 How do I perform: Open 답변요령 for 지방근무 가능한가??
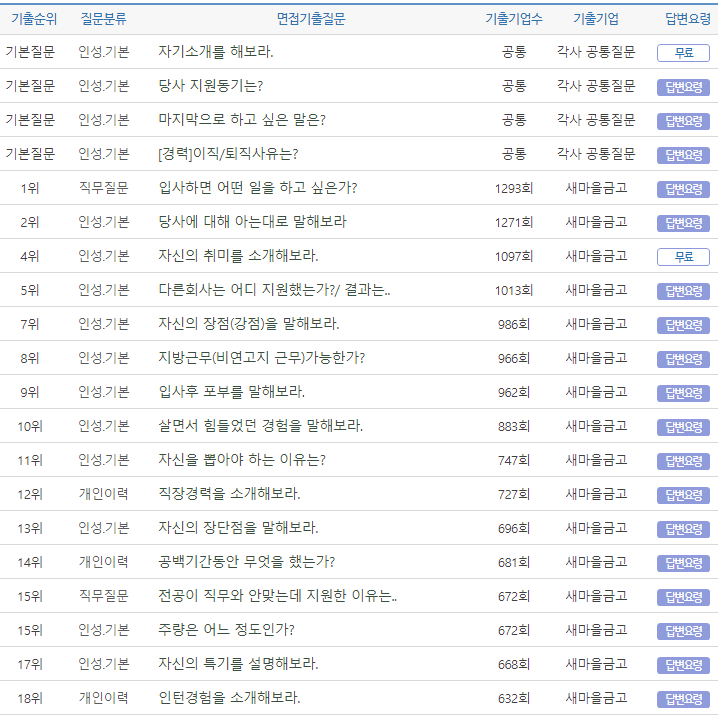683,359
